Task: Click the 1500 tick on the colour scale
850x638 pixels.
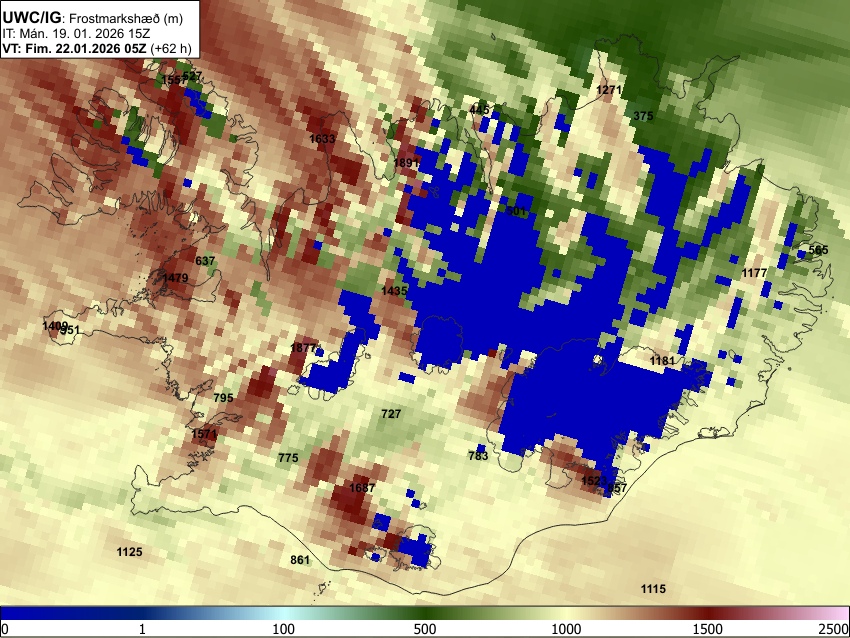Action: 708,629
